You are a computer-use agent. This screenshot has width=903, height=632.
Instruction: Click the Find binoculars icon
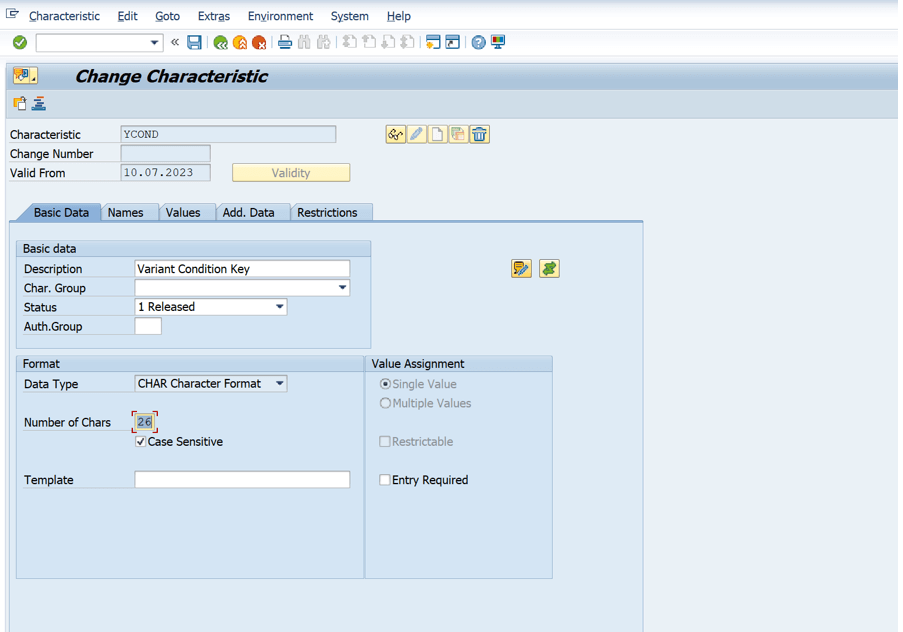pos(304,42)
